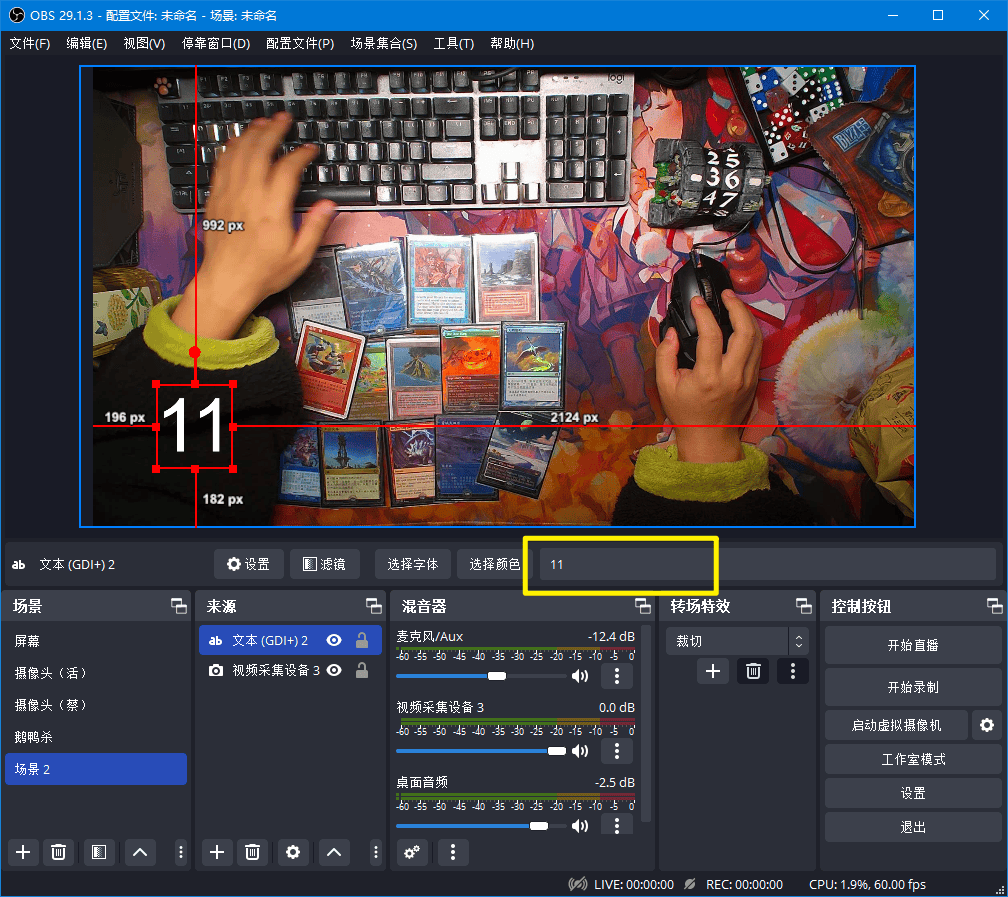Undock the 转场特效 panel
Screen dimensions: 1008x897
click(804, 606)
